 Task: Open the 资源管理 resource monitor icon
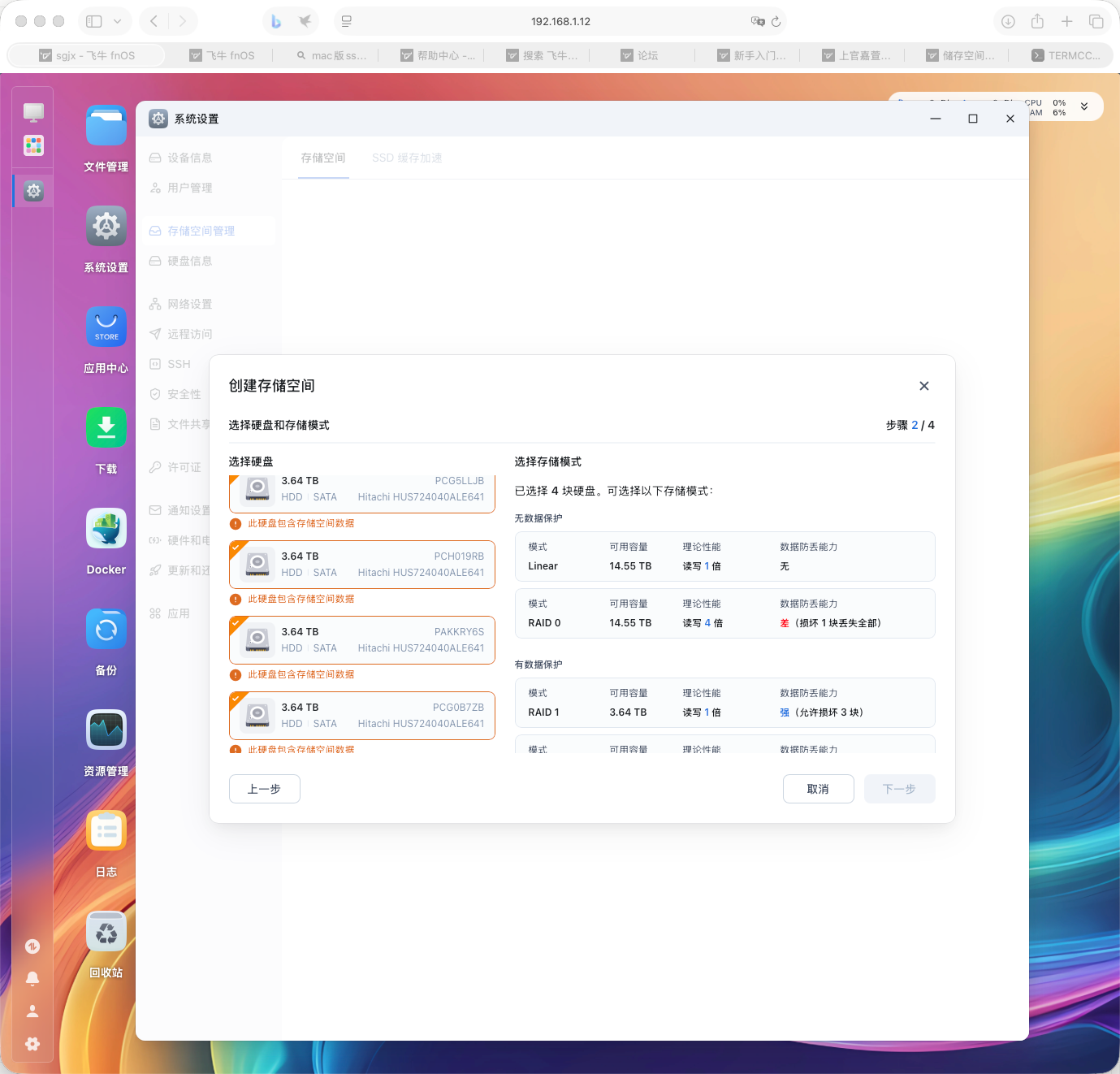[x=106, y=730]
